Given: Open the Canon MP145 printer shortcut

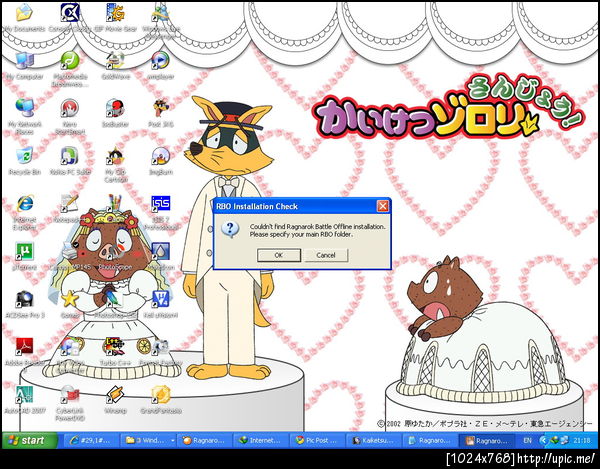Looking at the screenshot, I should point(70,256).
